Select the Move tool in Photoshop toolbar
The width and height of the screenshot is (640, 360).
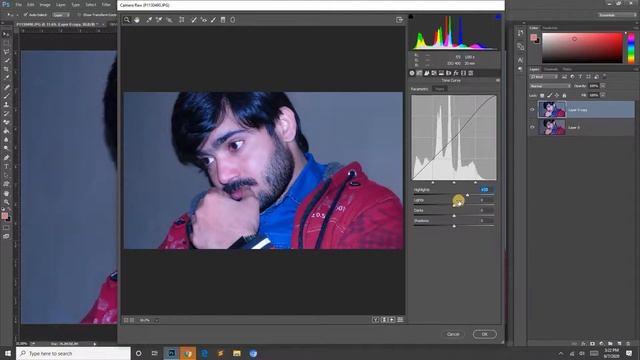6,34
